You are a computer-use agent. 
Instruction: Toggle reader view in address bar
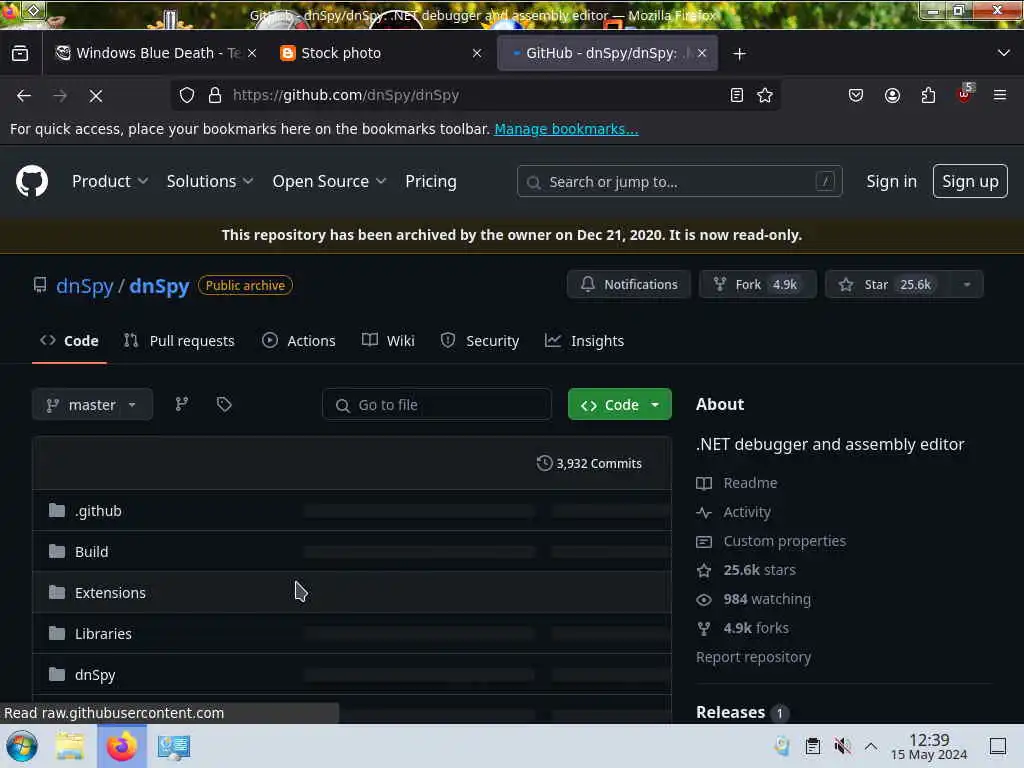click(x=737, y=95)
